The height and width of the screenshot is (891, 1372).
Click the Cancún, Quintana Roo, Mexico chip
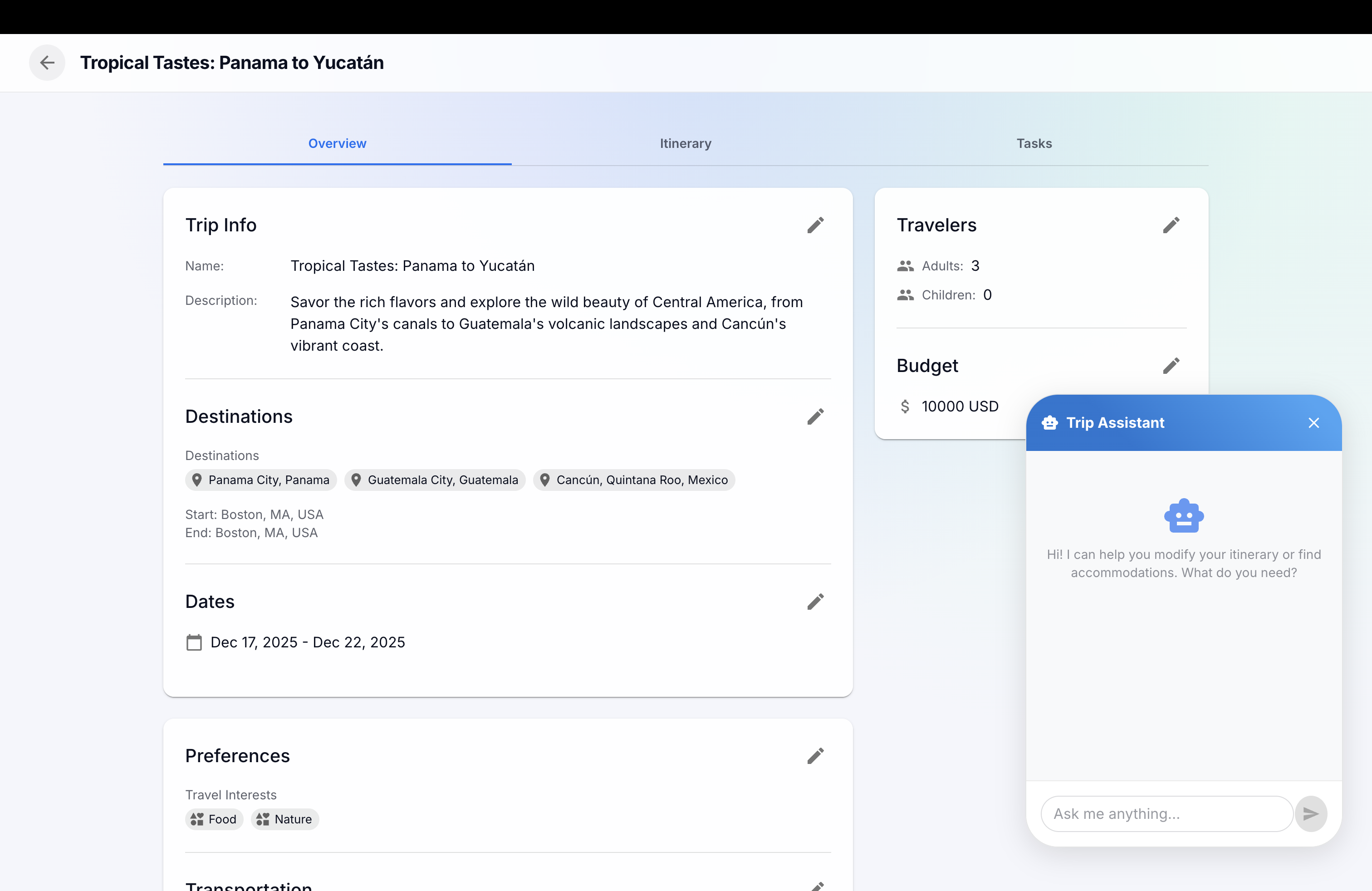pos(633,480)
